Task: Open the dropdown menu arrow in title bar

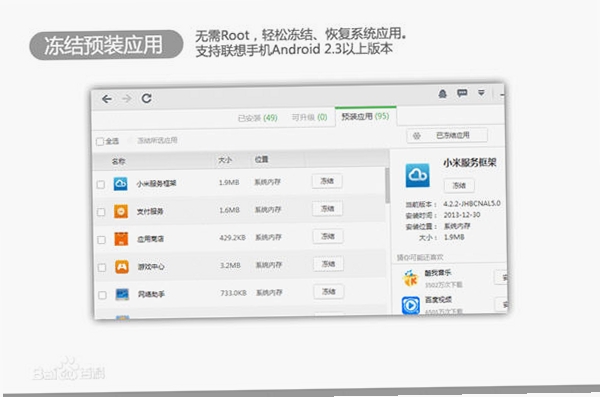Action: pos(481,93)
